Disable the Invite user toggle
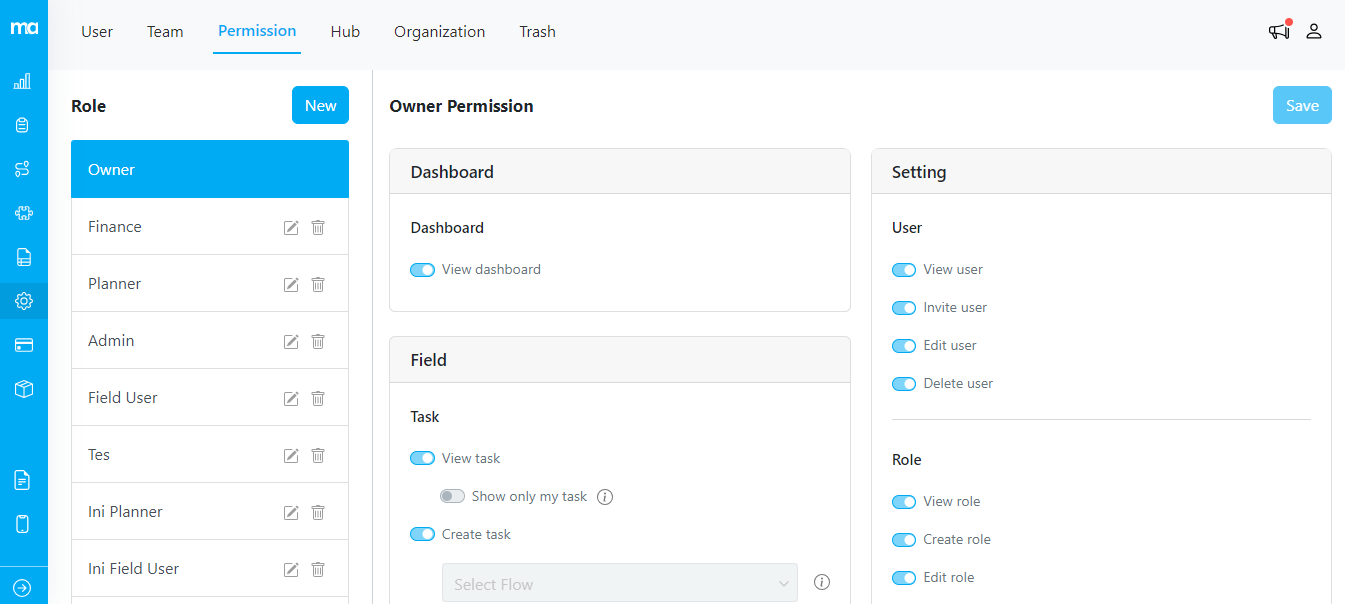Image resolution: width=1345 pixels, height=604 pixels. [x=904, y=308]
